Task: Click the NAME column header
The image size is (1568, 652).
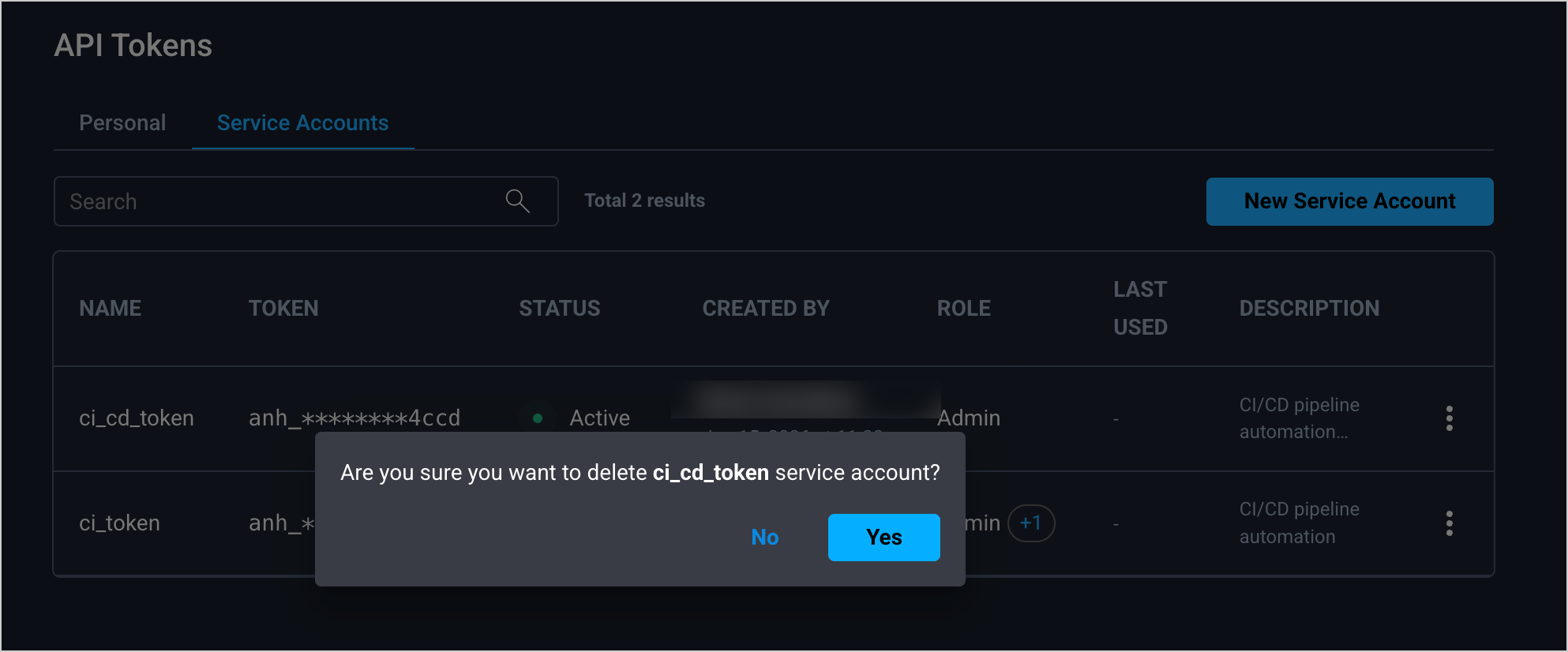Action: [111, 309]
